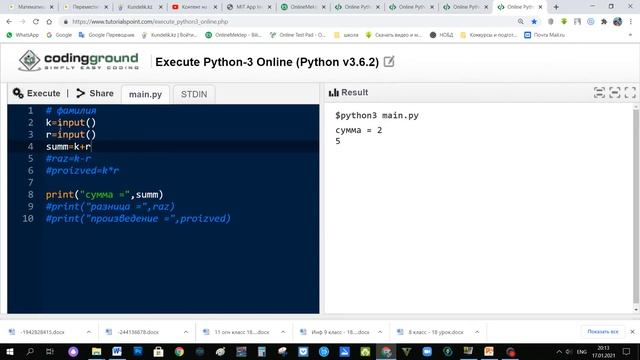640x360 pixels.
Task: Open Microsoft Store from the taskbar
Action: (158, 351)
